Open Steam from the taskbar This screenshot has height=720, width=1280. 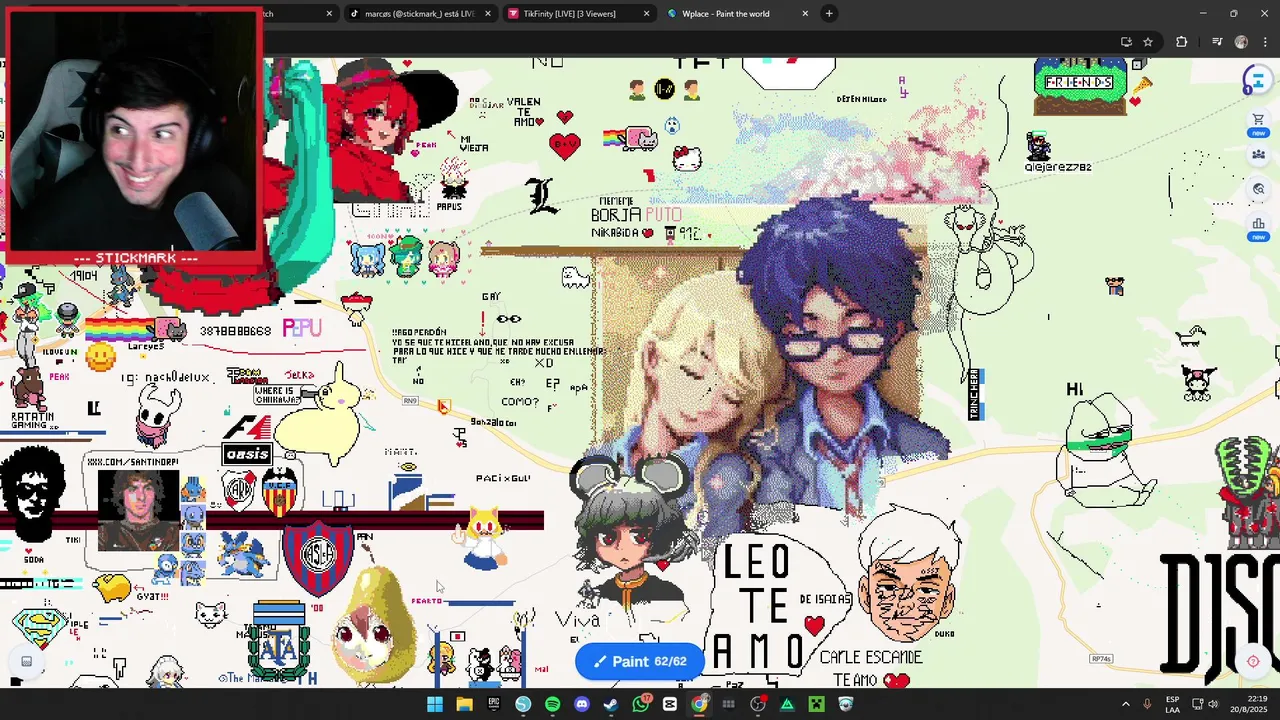pos(611,704)
